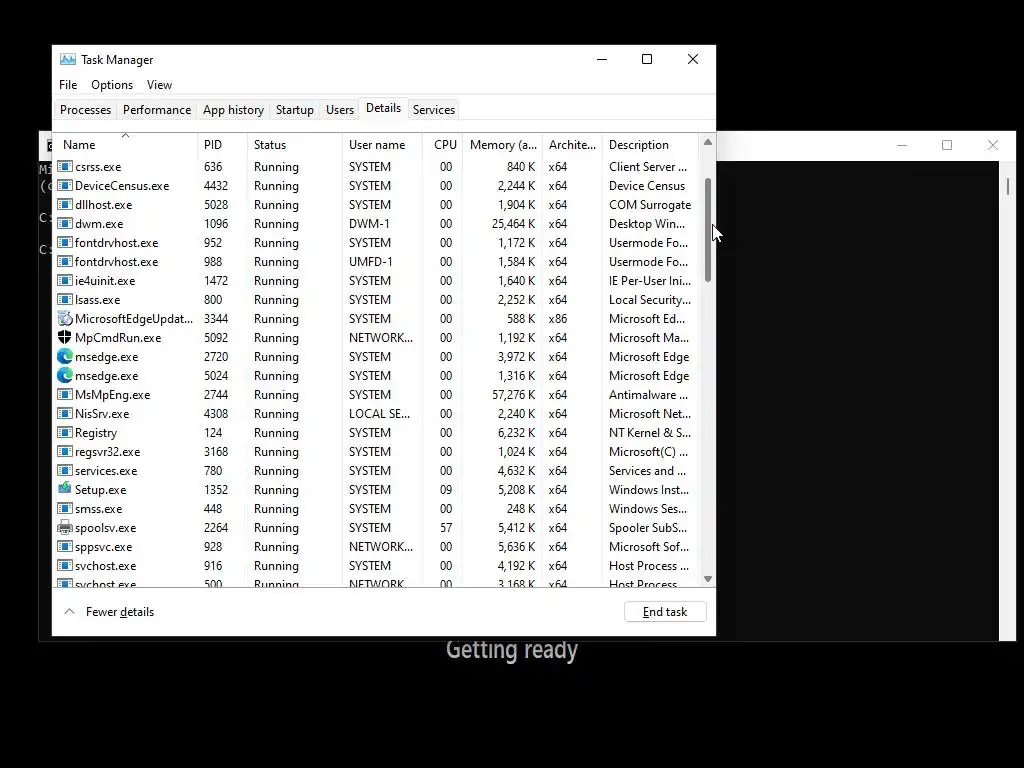Screen dimensions: 1024x768
Task: Close the background console window
Action: click(993, 145)
